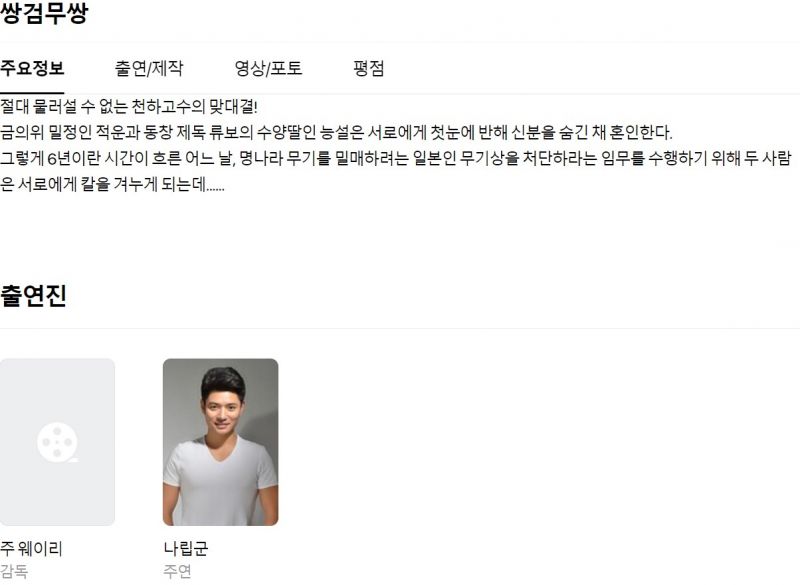The height and width of the screenshot is (585, 800).
Task: Open the 주요정보 tab
Action: (x=32, y=68)
